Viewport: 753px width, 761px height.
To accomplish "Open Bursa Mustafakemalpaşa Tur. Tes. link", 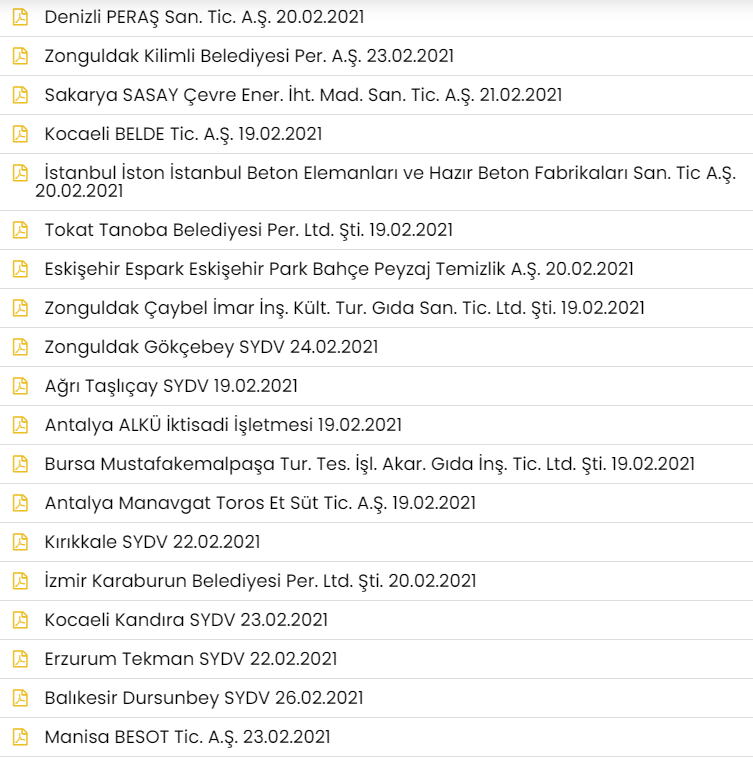I will [x=370, y=464].
